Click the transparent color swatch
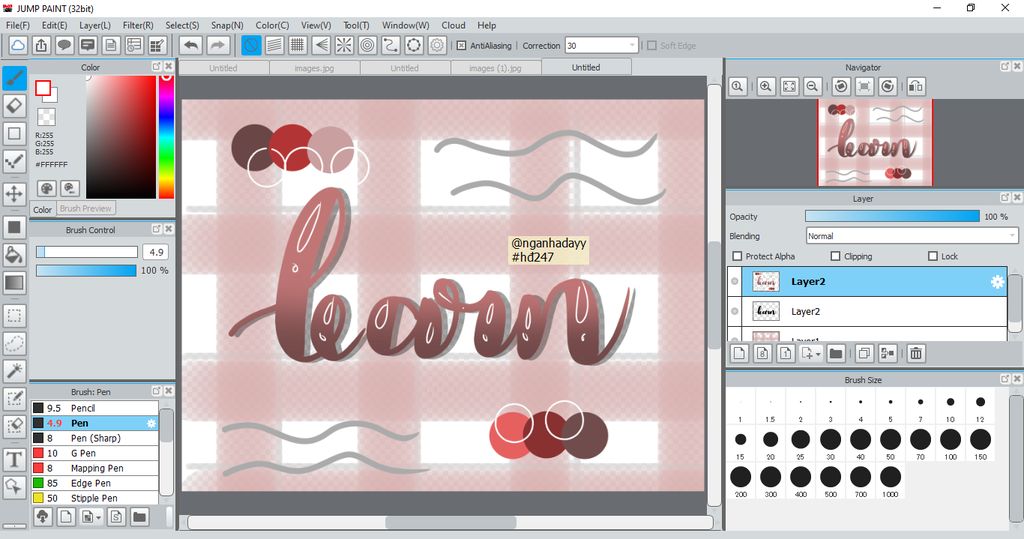Screen dimensions: 1024x539 [x=46, y=117]
